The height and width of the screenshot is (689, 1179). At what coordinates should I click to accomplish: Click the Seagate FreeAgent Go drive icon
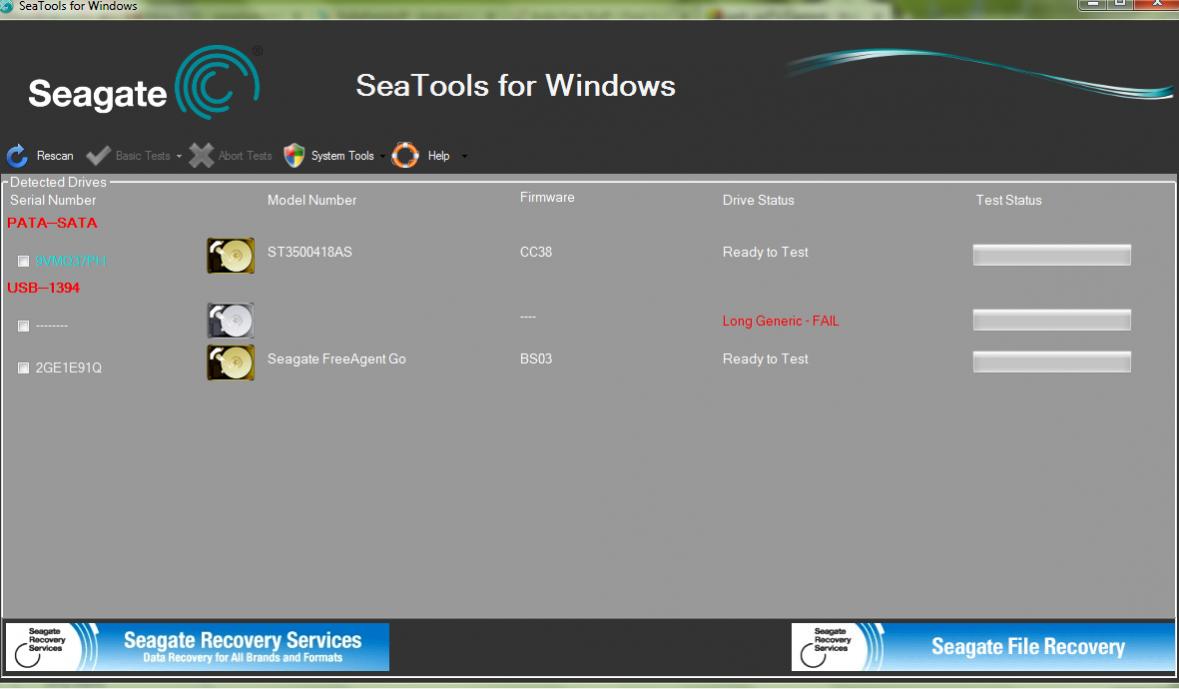point(231,363)
